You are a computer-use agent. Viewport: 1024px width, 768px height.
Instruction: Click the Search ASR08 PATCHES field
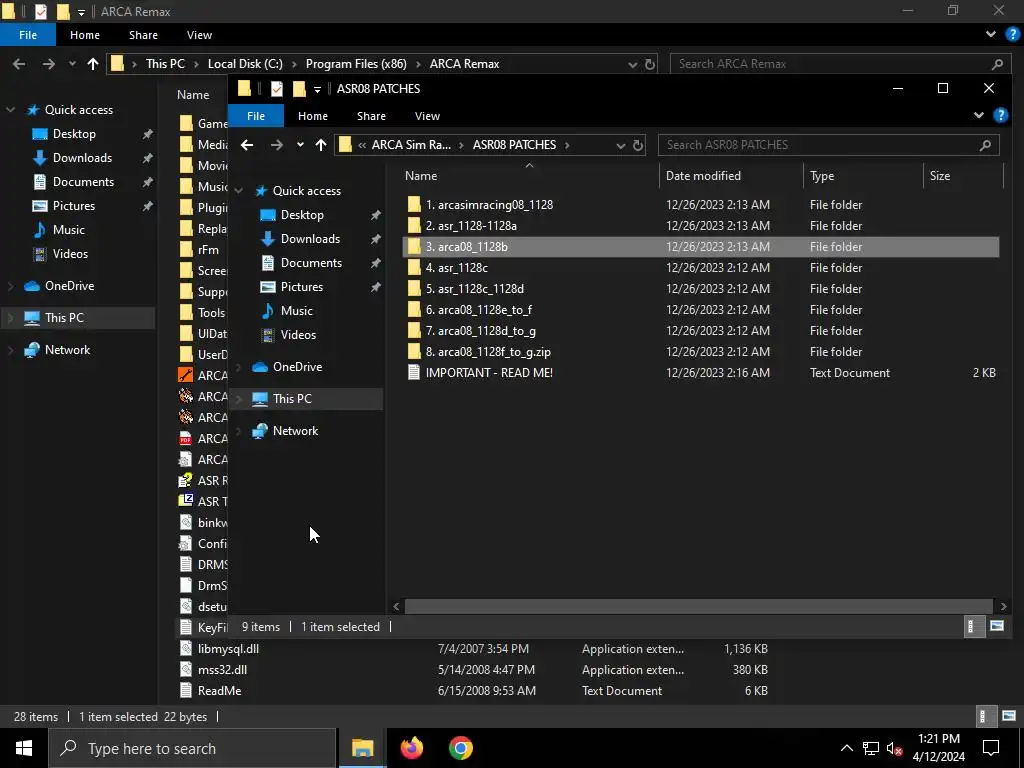[x=828, y=145]
